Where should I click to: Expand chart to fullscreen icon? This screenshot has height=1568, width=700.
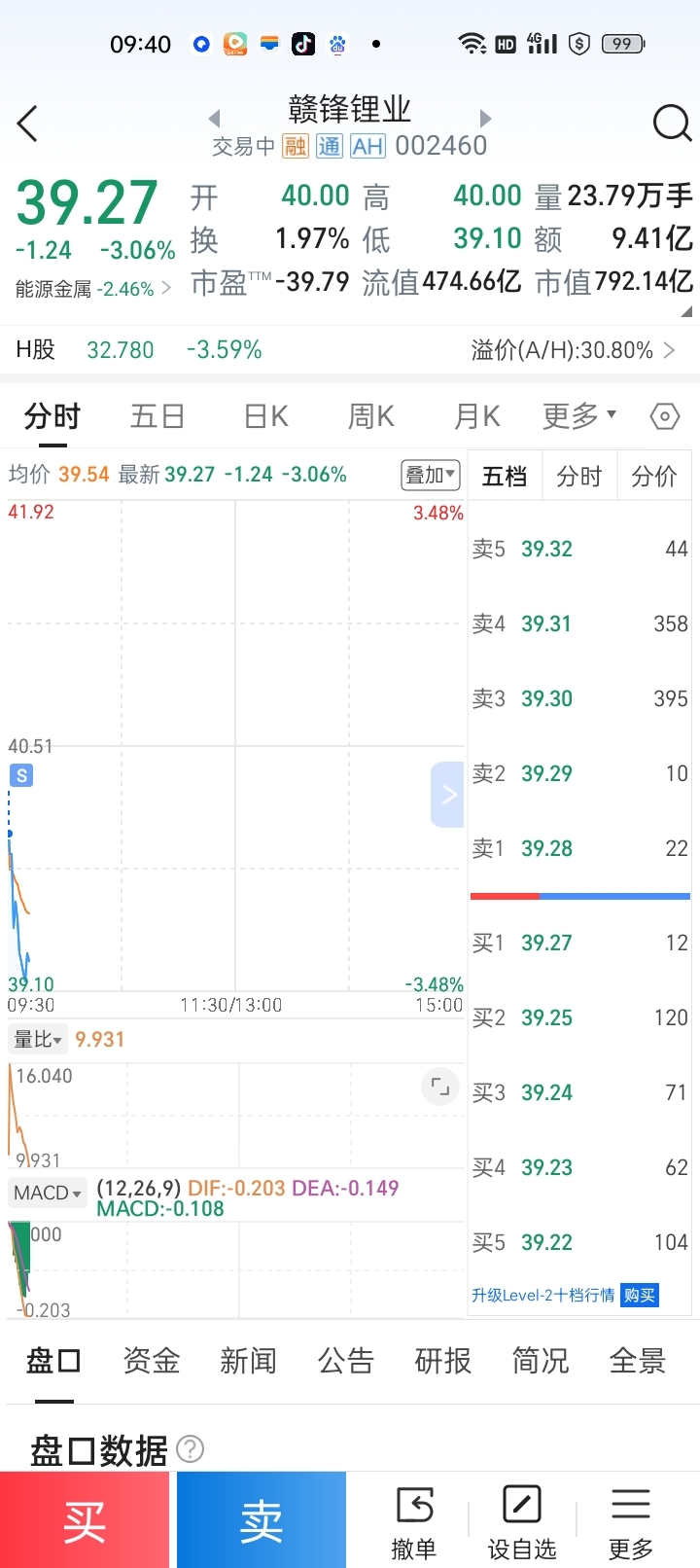[x=440, y=1087]
